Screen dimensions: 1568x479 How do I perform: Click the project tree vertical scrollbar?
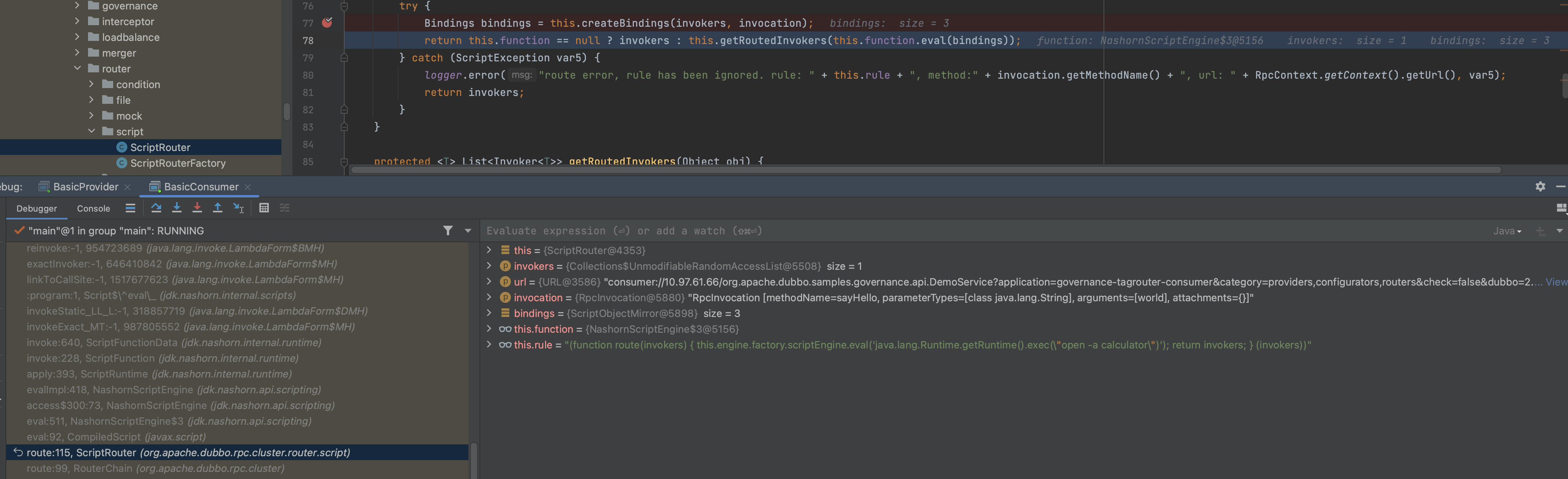point(286,112)
